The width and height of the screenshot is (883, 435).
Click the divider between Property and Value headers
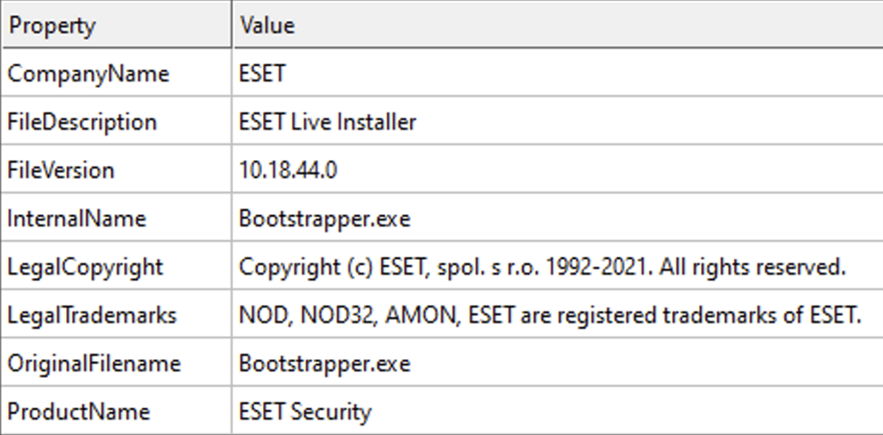click(x=231, y=25)
